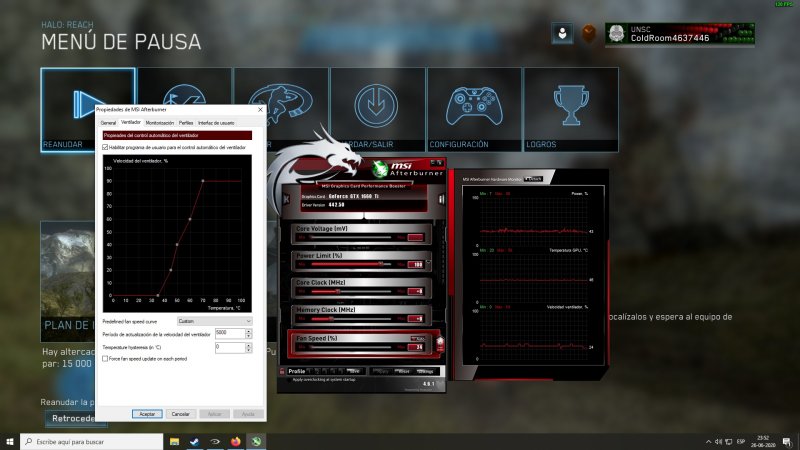Screen dimensions: 800x450
Task: Switch to the Ventilador tab
Action: (131, 122)
